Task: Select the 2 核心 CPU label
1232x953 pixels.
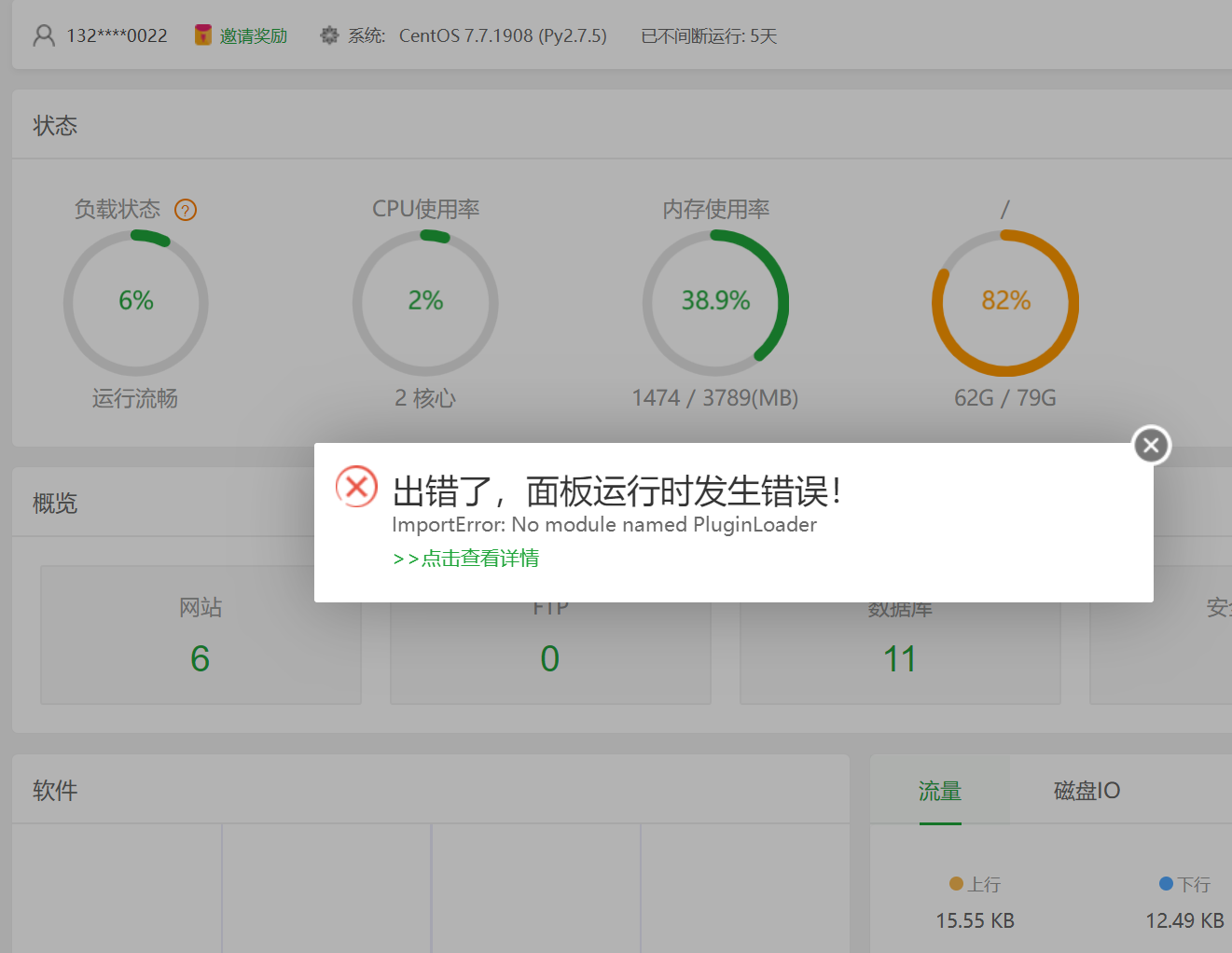Action: (425, 398)
